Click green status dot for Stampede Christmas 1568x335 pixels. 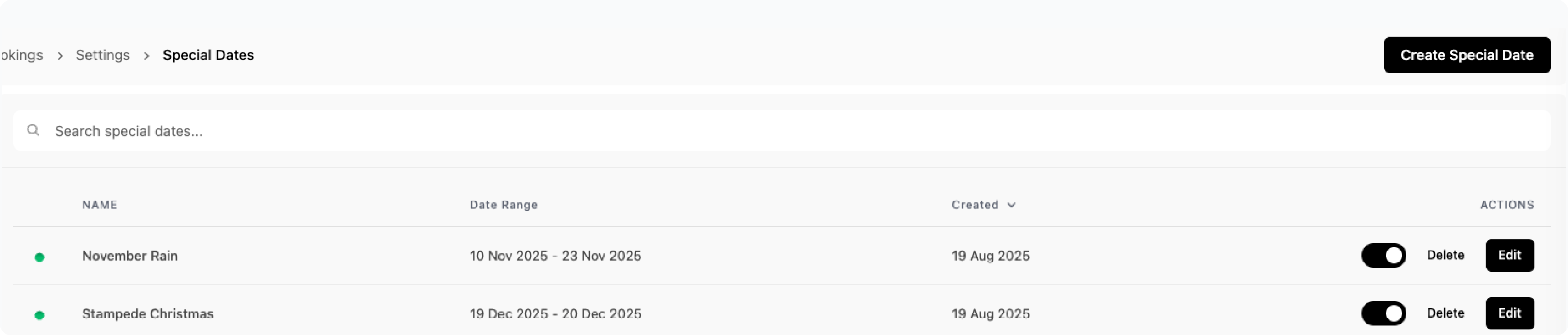39,315
